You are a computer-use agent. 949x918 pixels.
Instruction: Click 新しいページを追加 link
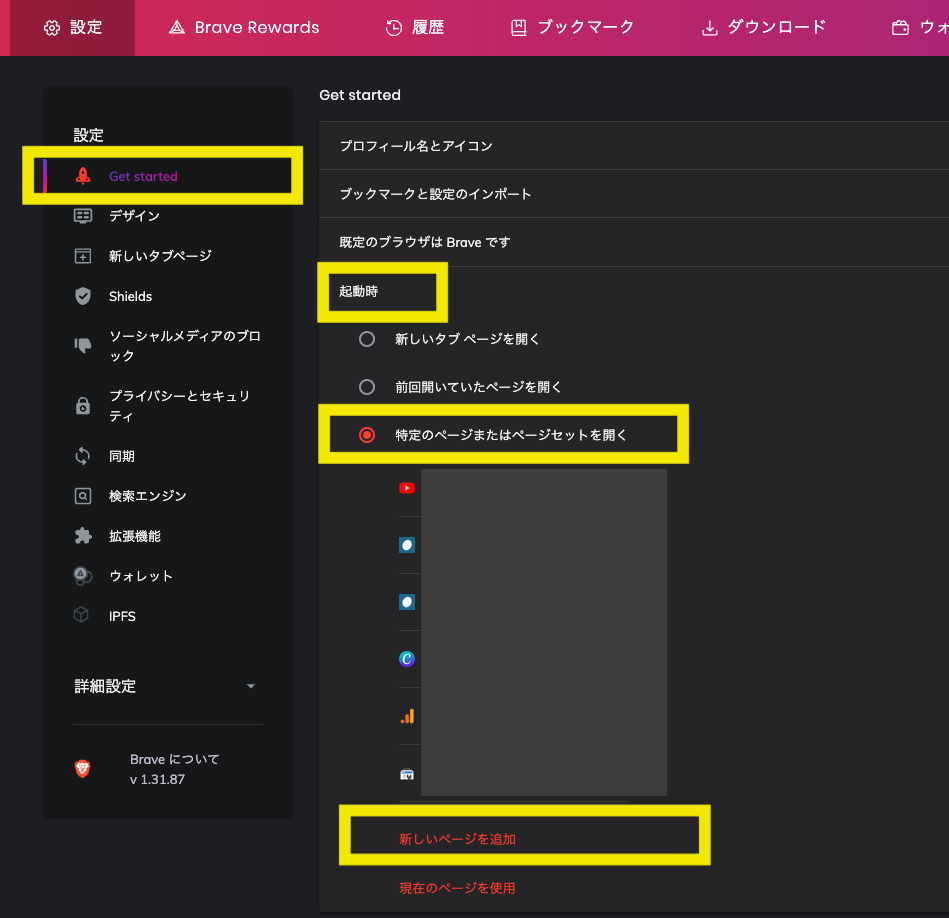point(457,839)
